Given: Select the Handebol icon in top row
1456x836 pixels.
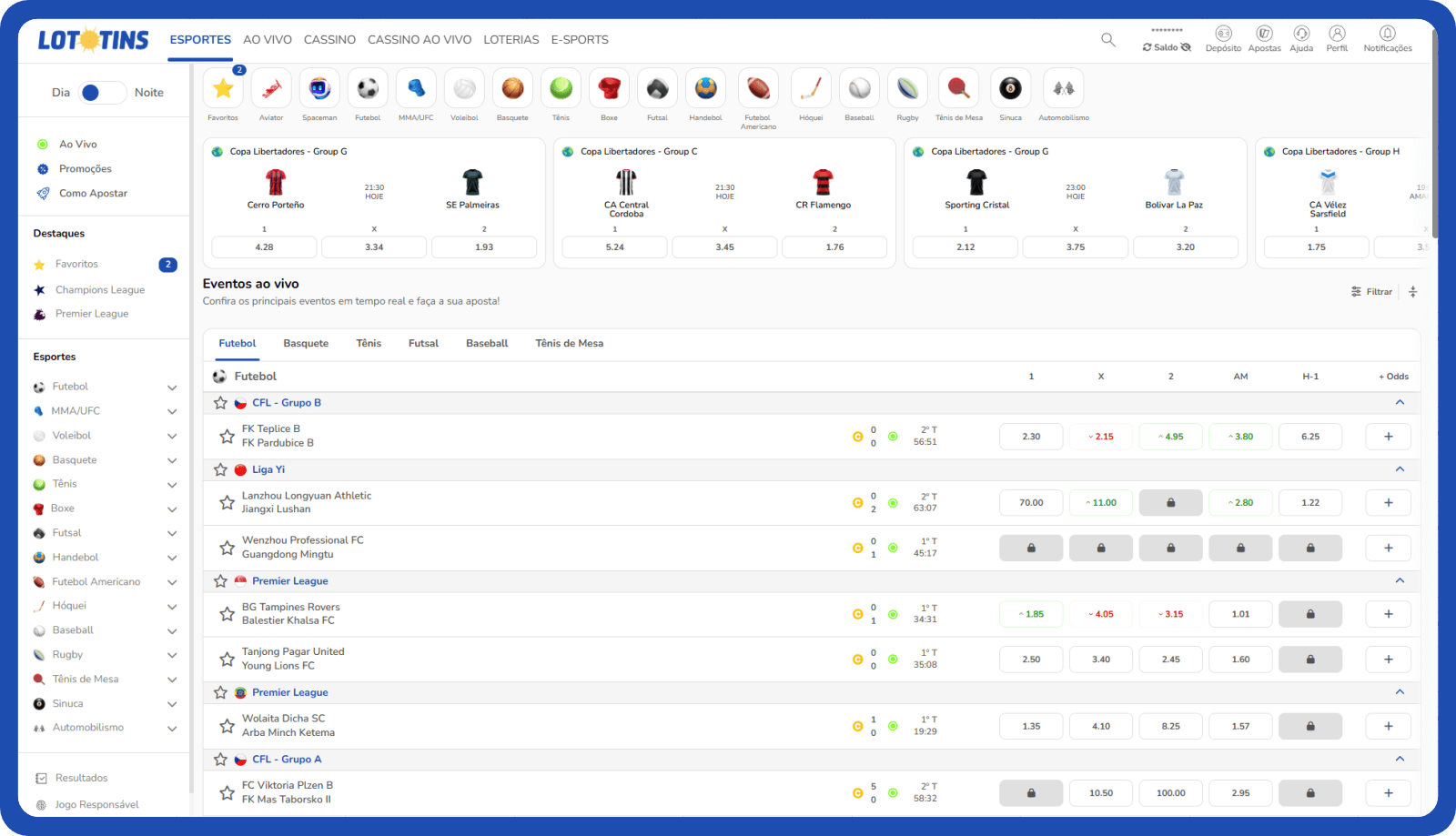Looking at the screenshot, I should [705, 88].
